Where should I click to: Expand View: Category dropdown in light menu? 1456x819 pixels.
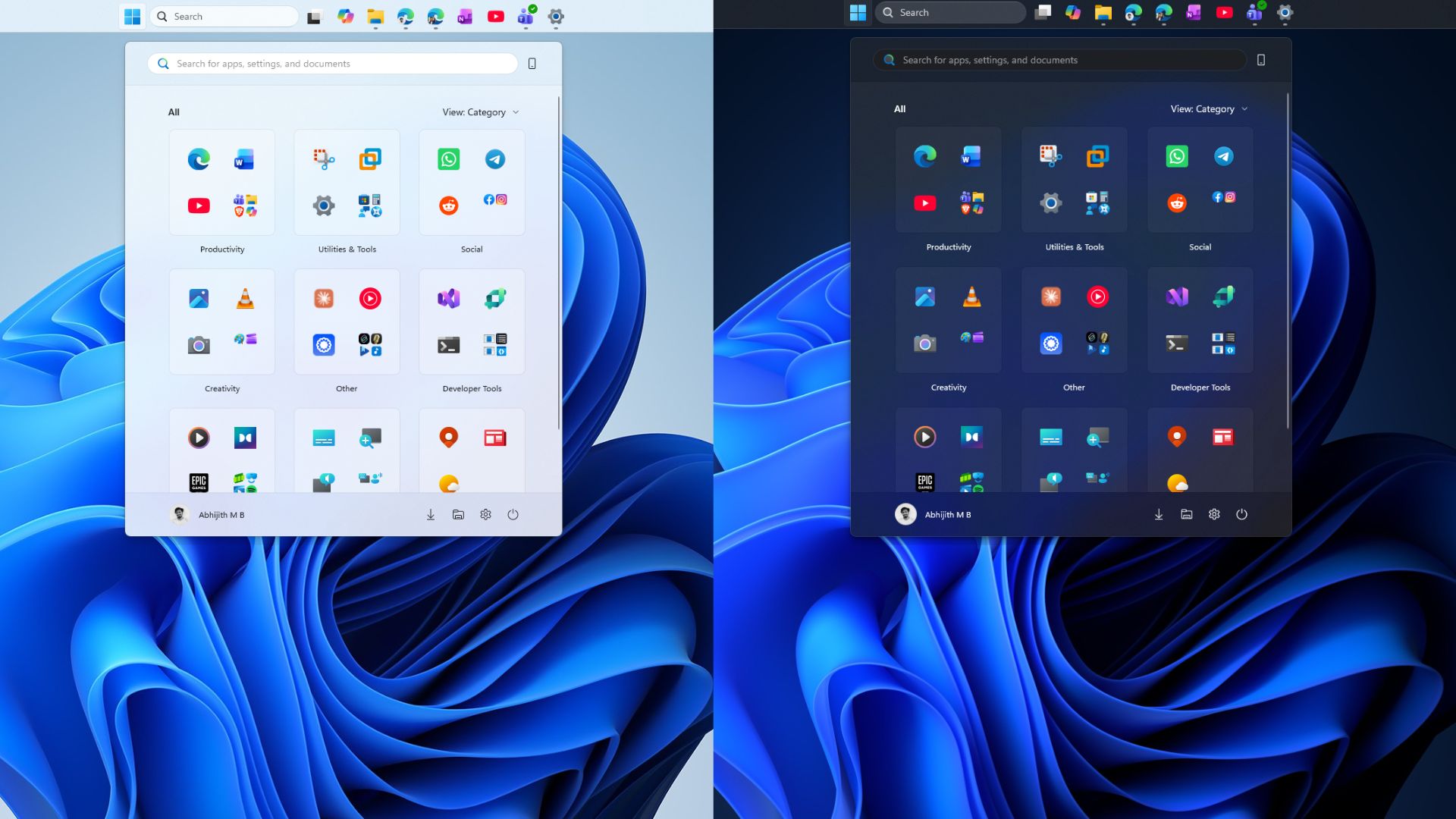click(x=481, y=112)
